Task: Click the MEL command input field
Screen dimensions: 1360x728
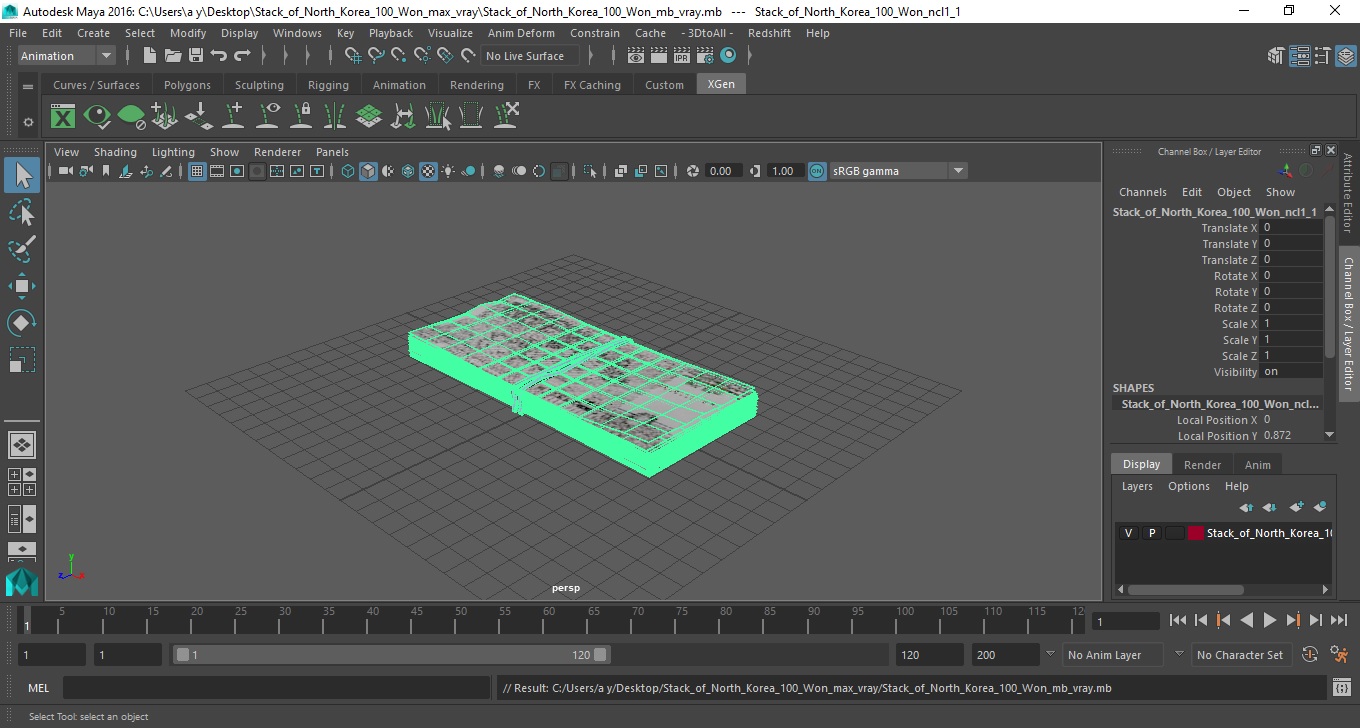Action: click(276, 688)
